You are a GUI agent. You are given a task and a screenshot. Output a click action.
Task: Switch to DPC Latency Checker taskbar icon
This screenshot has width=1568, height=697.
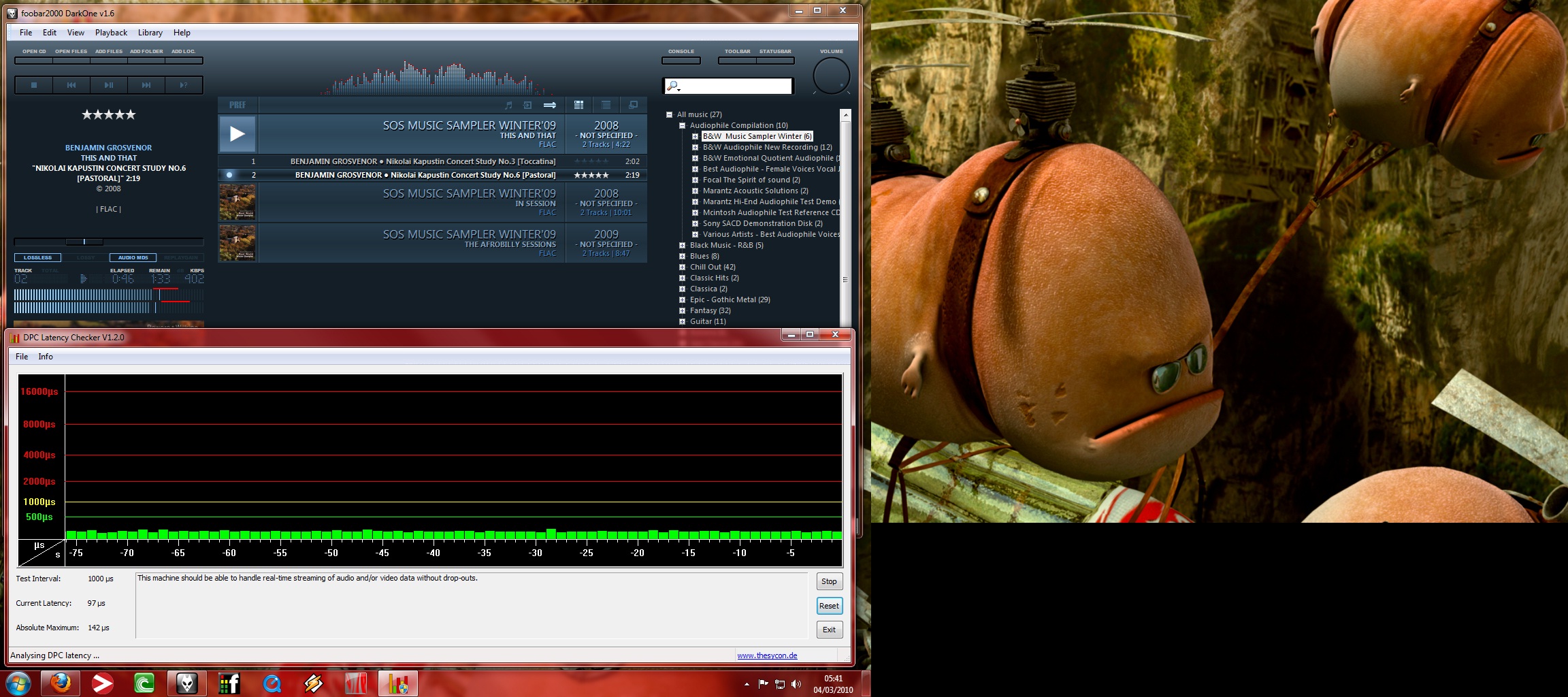point(398,683)
